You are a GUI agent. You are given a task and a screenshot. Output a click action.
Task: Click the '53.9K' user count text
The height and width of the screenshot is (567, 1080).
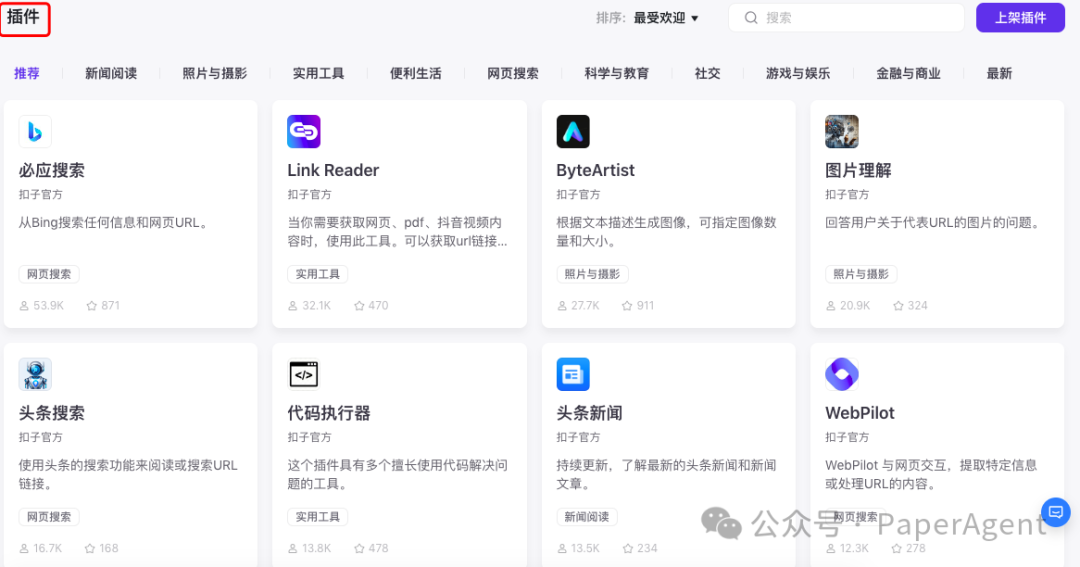tap(48, 306)
